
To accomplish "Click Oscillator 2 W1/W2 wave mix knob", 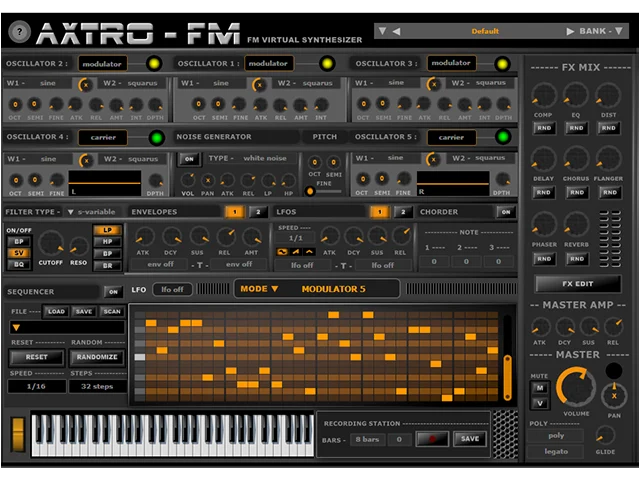I will pyautogui.click(x=85, y=85).
